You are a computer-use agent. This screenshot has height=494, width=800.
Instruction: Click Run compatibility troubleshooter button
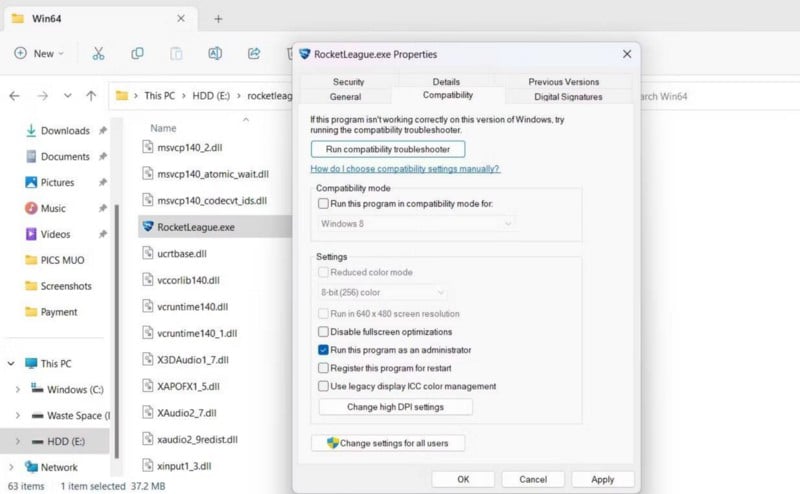coord(388,149)
